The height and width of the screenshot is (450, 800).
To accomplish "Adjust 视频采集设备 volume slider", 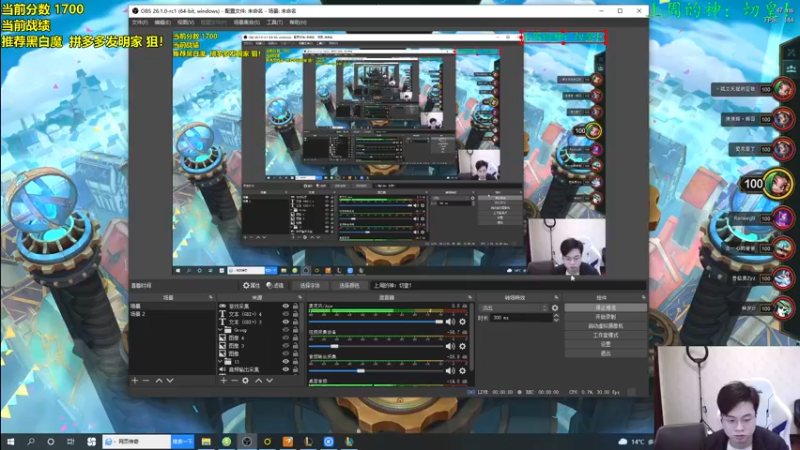I will (376, 346).
